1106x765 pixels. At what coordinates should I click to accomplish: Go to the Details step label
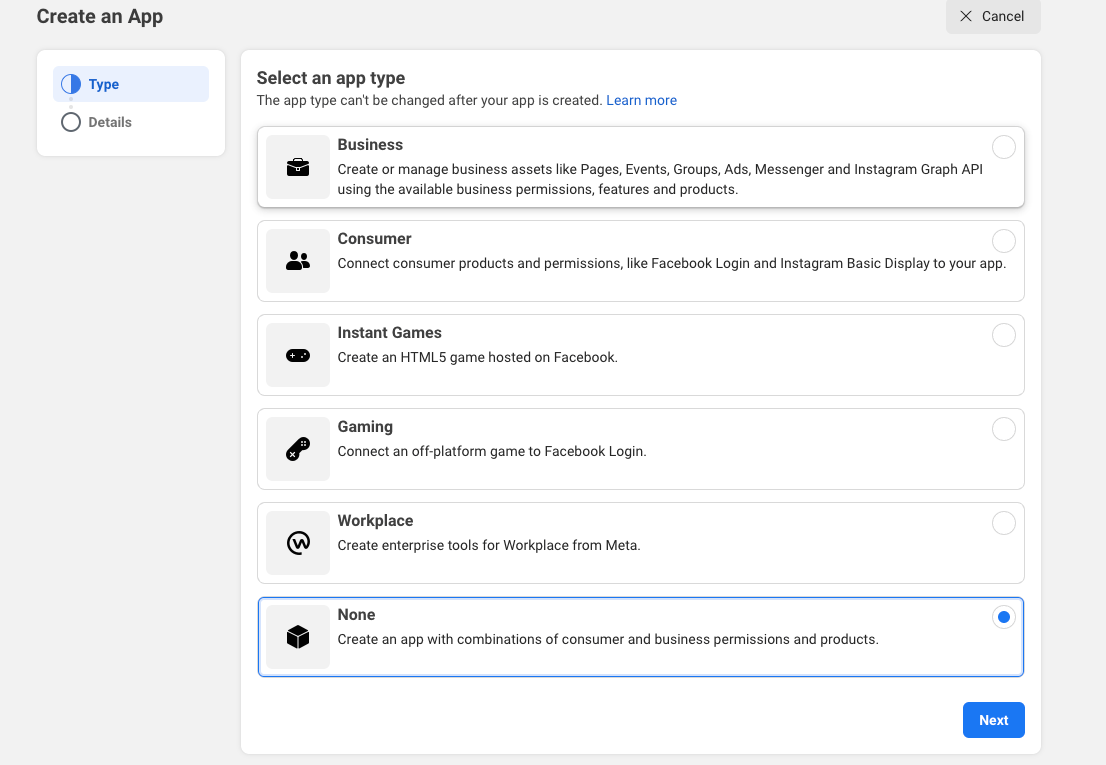[110, 122]
